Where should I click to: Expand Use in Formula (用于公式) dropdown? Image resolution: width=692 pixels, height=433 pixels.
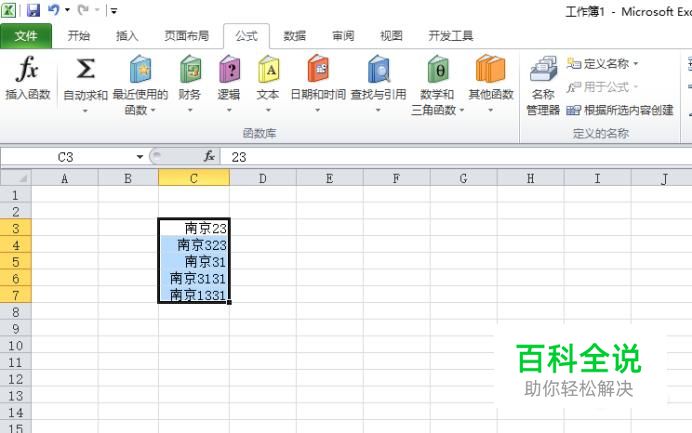(x=636, y=87)
